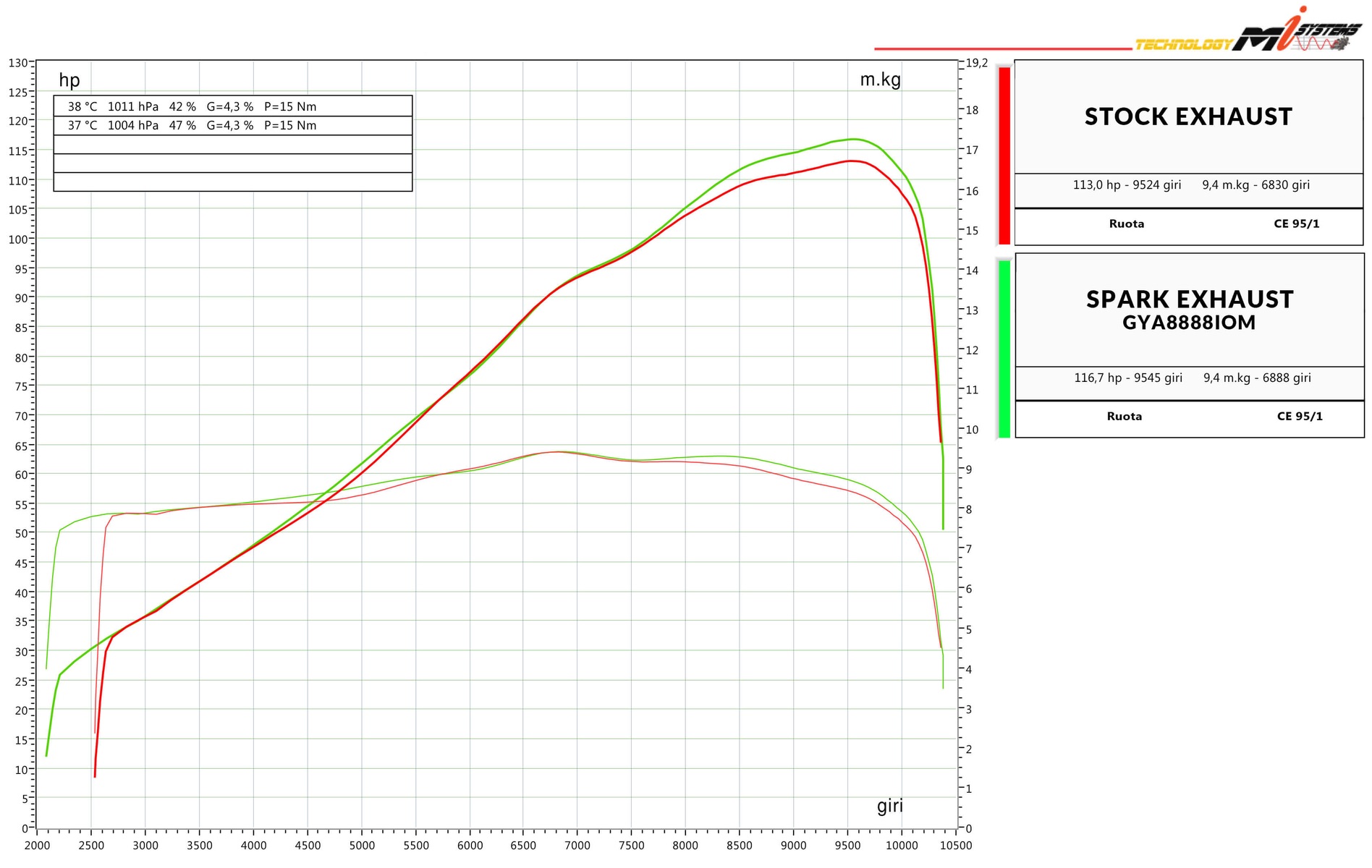This screenshot has height=868, width=1372.
Task: Click the 9,4 m.kg - 6830 giri value
Action: pyautogui.click(x=1255, y=185)
